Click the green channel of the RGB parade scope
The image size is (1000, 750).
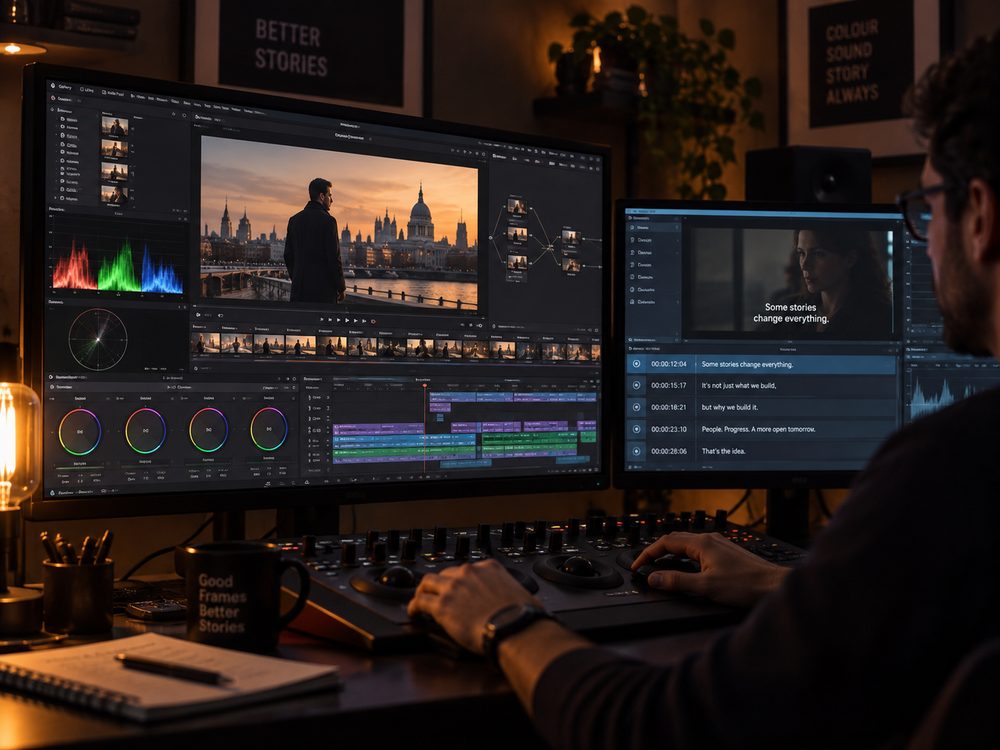click(119, 267)
